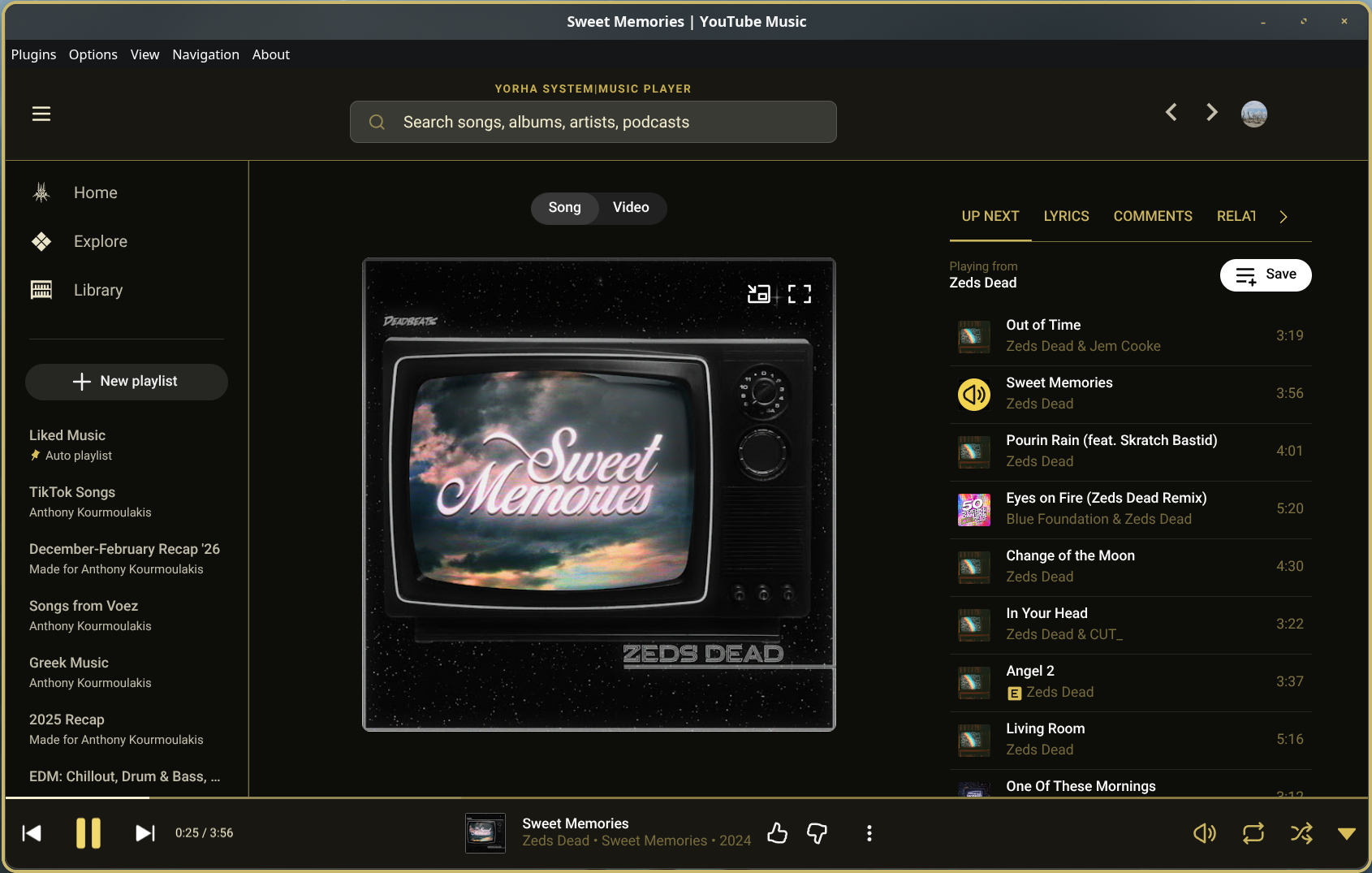Screen dimensions: 1372x873
Task: Play In Your Head from queue
Action: tap(1131, 625)
